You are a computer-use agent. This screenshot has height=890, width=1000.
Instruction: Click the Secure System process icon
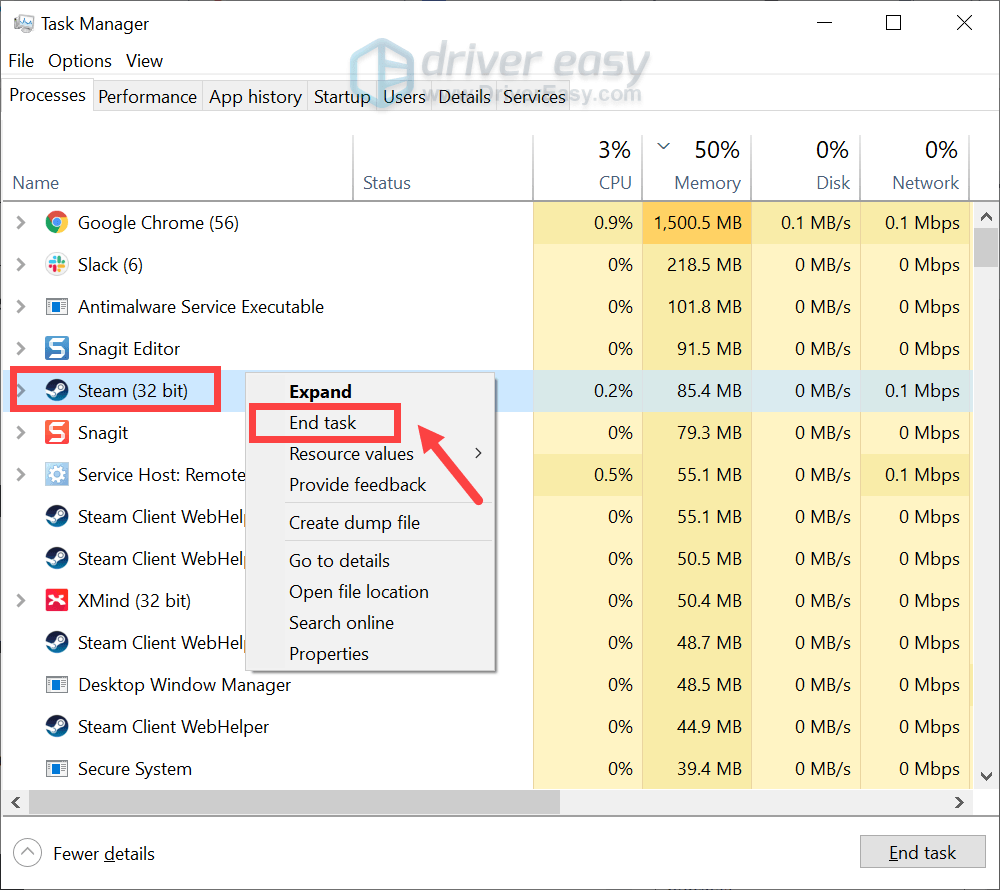57,768
